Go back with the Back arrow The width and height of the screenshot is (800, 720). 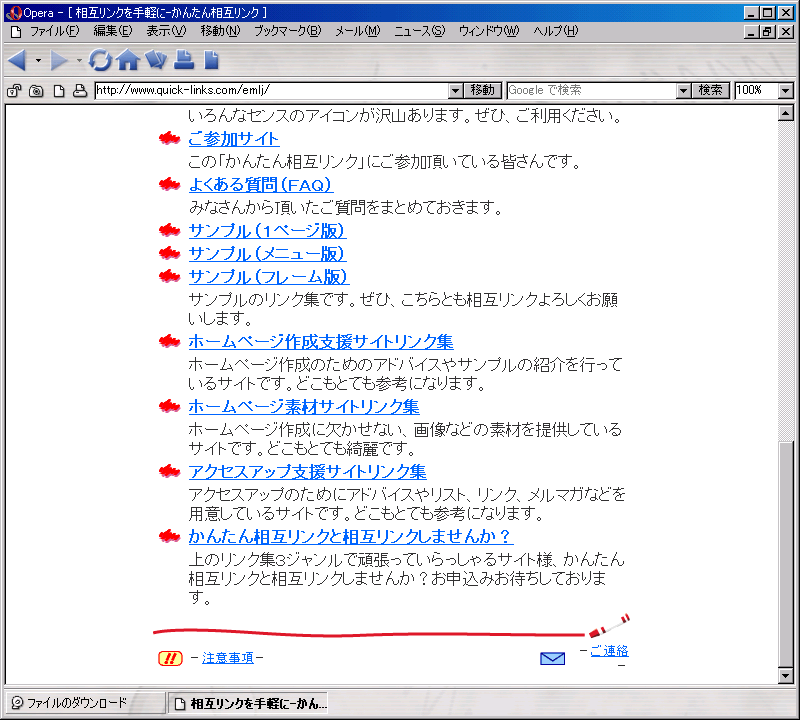pyautogui.click(x=17, y=60)
